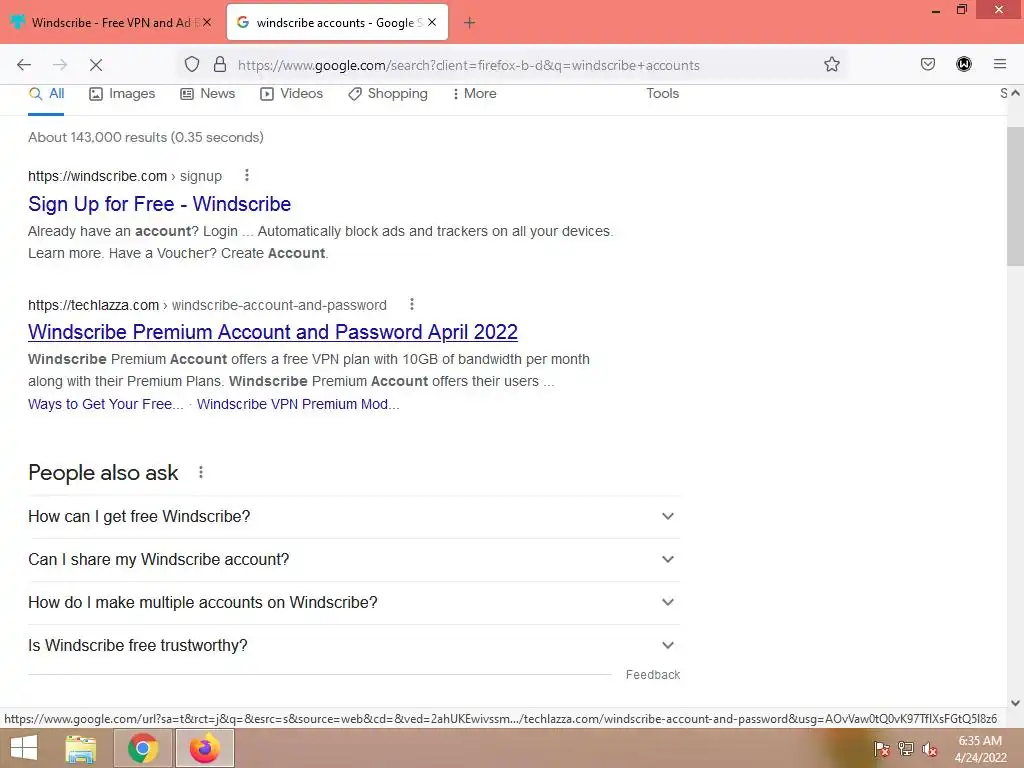The width and height of the screenshot is (1024, 768).
Task: Open the network tray icon
Action: tap(906, 748)
